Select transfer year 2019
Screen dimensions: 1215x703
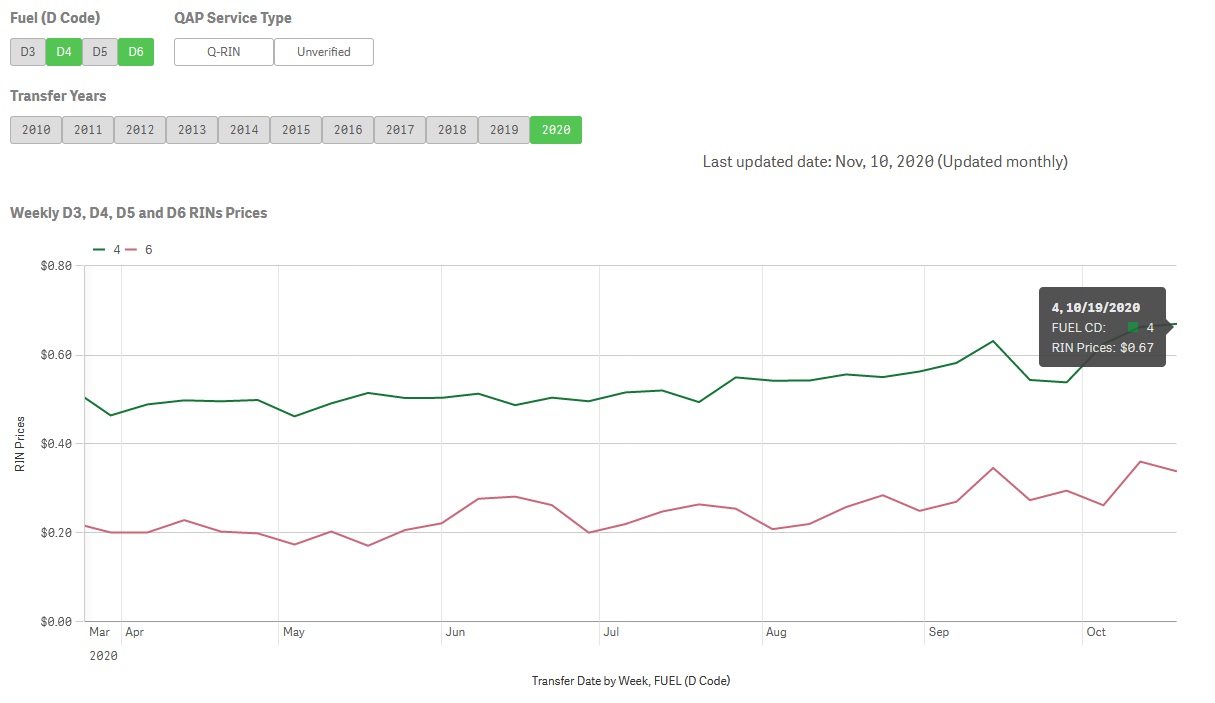[504, 130]
